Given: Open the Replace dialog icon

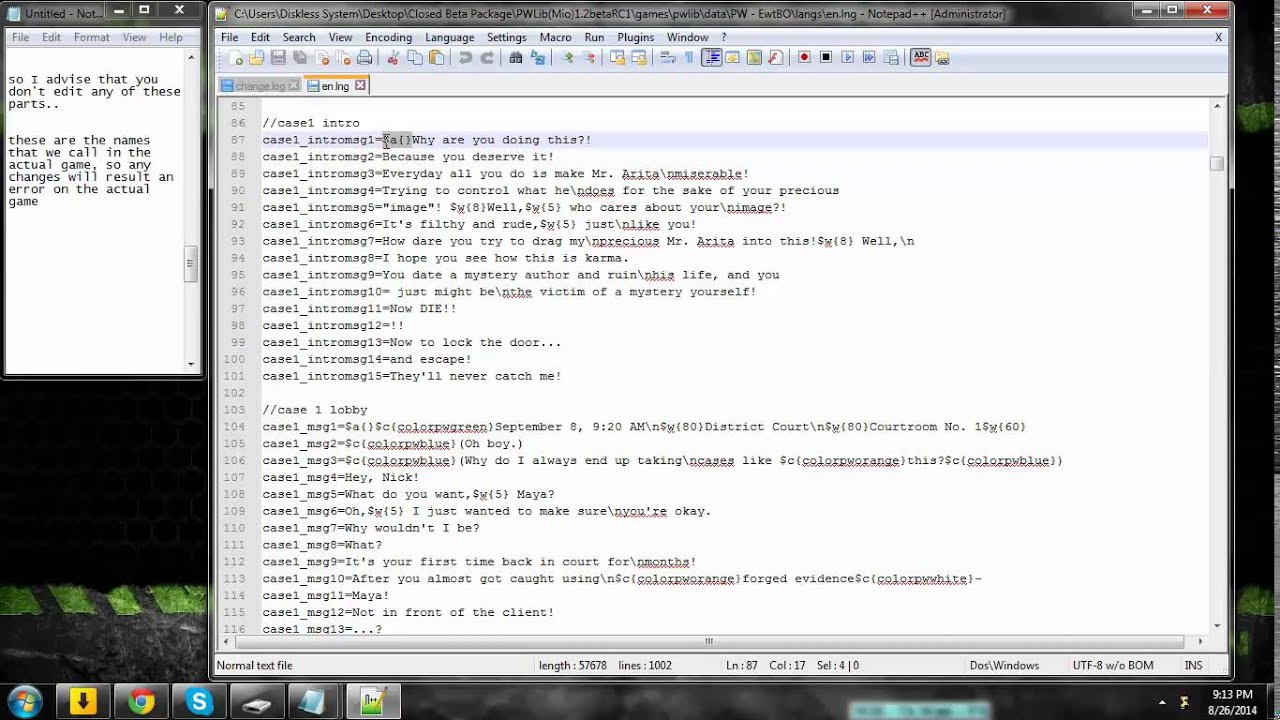Looking at the screenshot, I should [x=537, y=58].
